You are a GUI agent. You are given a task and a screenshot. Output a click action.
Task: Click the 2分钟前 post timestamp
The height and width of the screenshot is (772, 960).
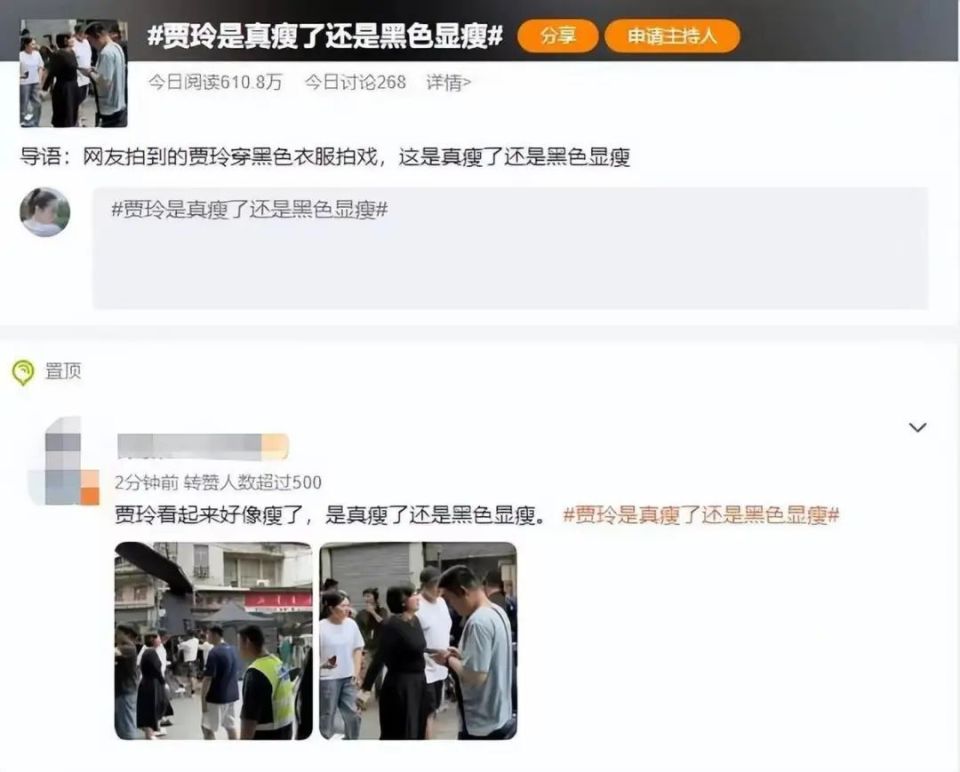[146, 482]
